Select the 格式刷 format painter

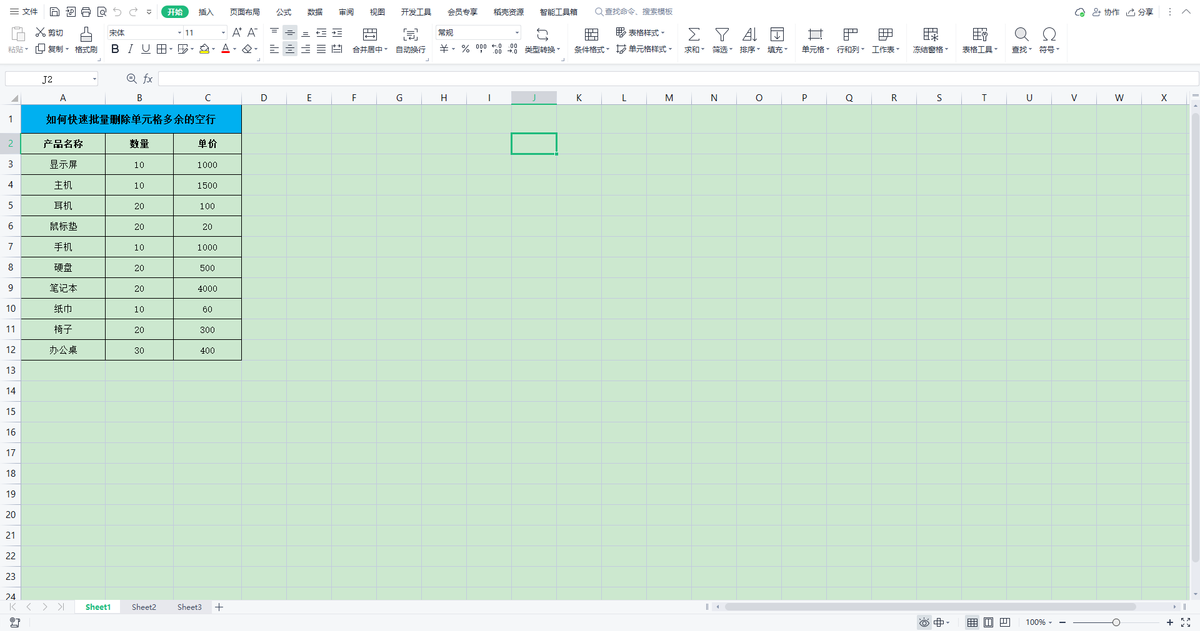click(86, 40)
